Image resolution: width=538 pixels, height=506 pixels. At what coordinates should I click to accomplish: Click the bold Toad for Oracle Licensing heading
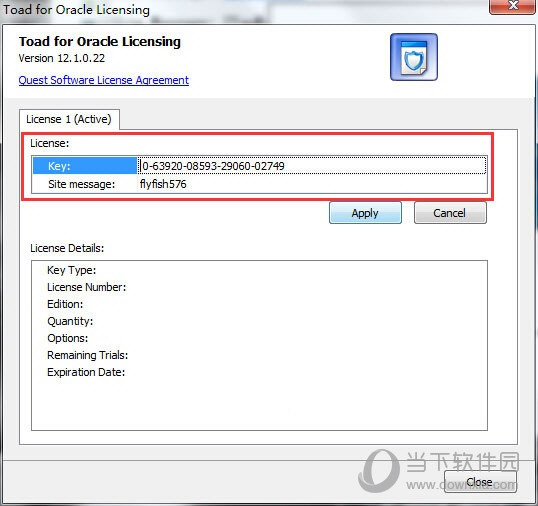pyautogui.click(x=100, y=42)
